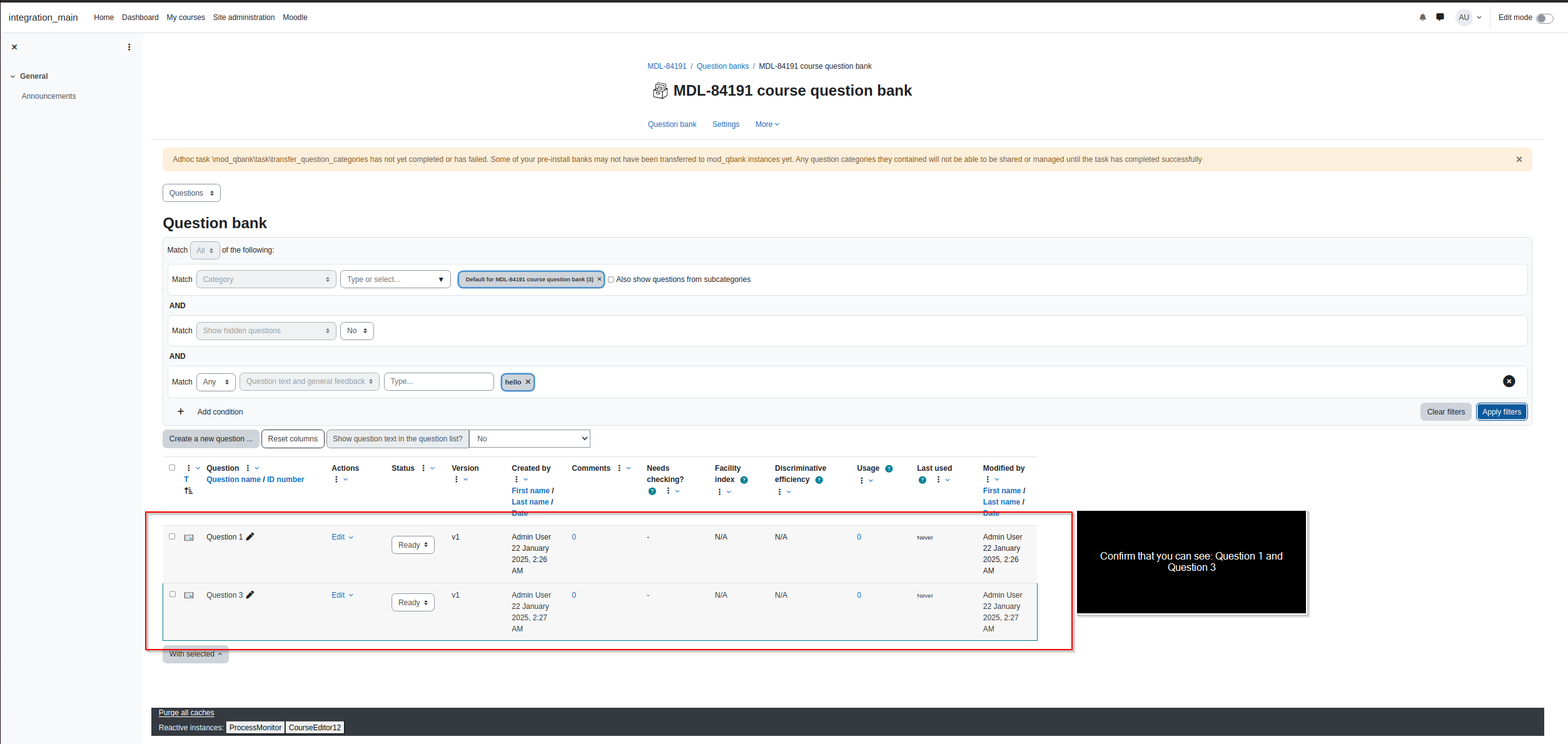The image size is (1568, 744).
Task: Check the Question 1 row checkbox
Action: tap(172, 536)
